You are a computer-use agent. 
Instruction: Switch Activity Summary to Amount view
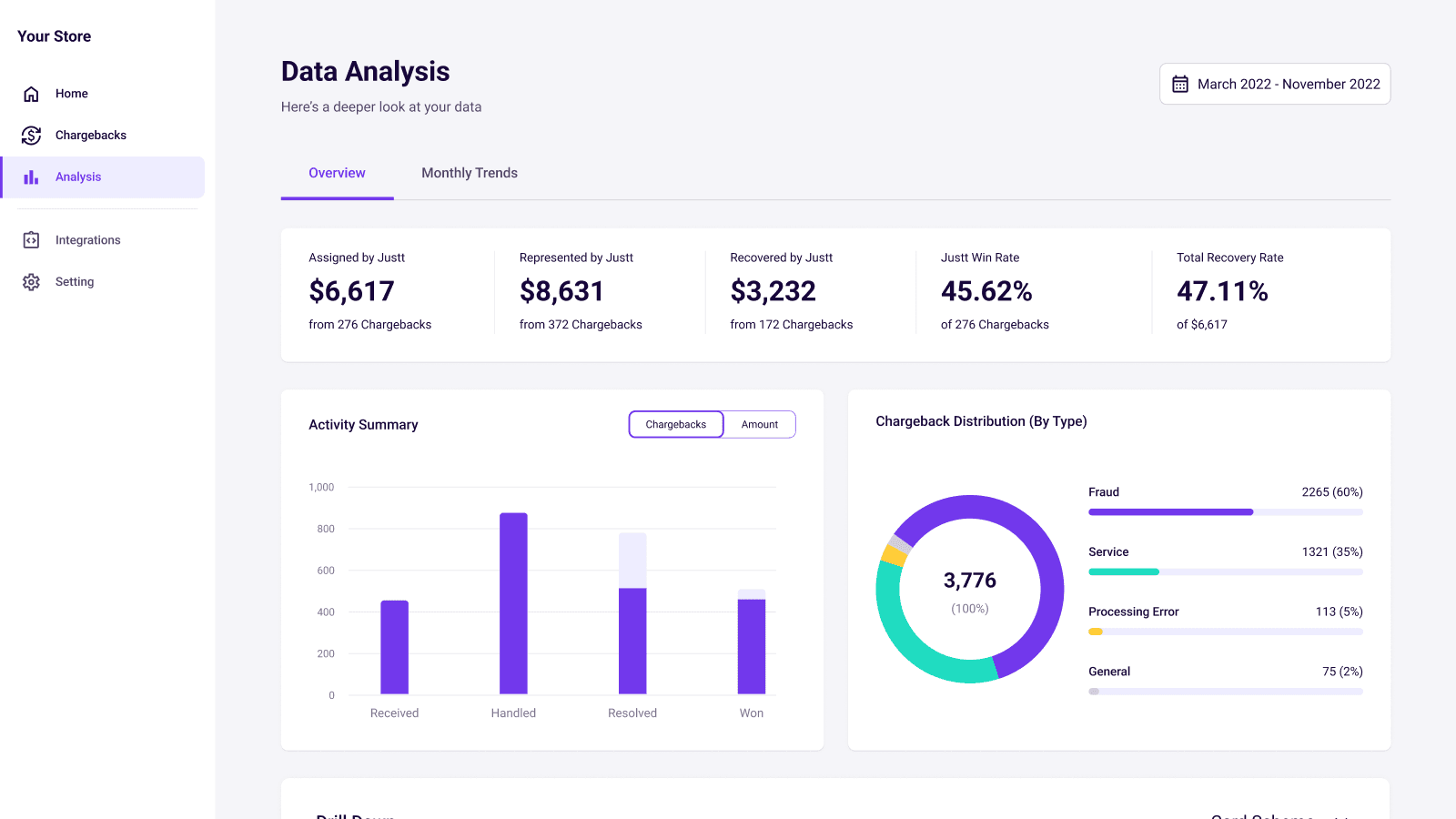coord(759,425)
